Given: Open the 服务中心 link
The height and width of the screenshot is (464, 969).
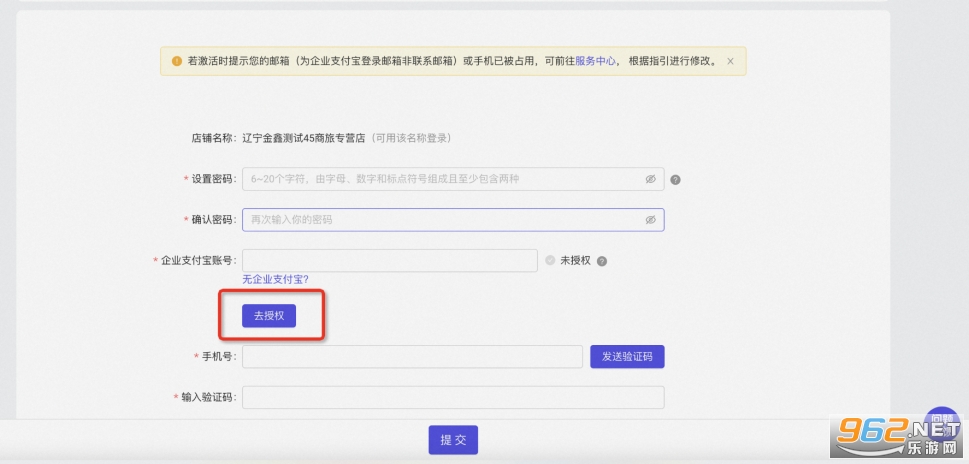Looking at the screenshot, I should click(595, 61).
